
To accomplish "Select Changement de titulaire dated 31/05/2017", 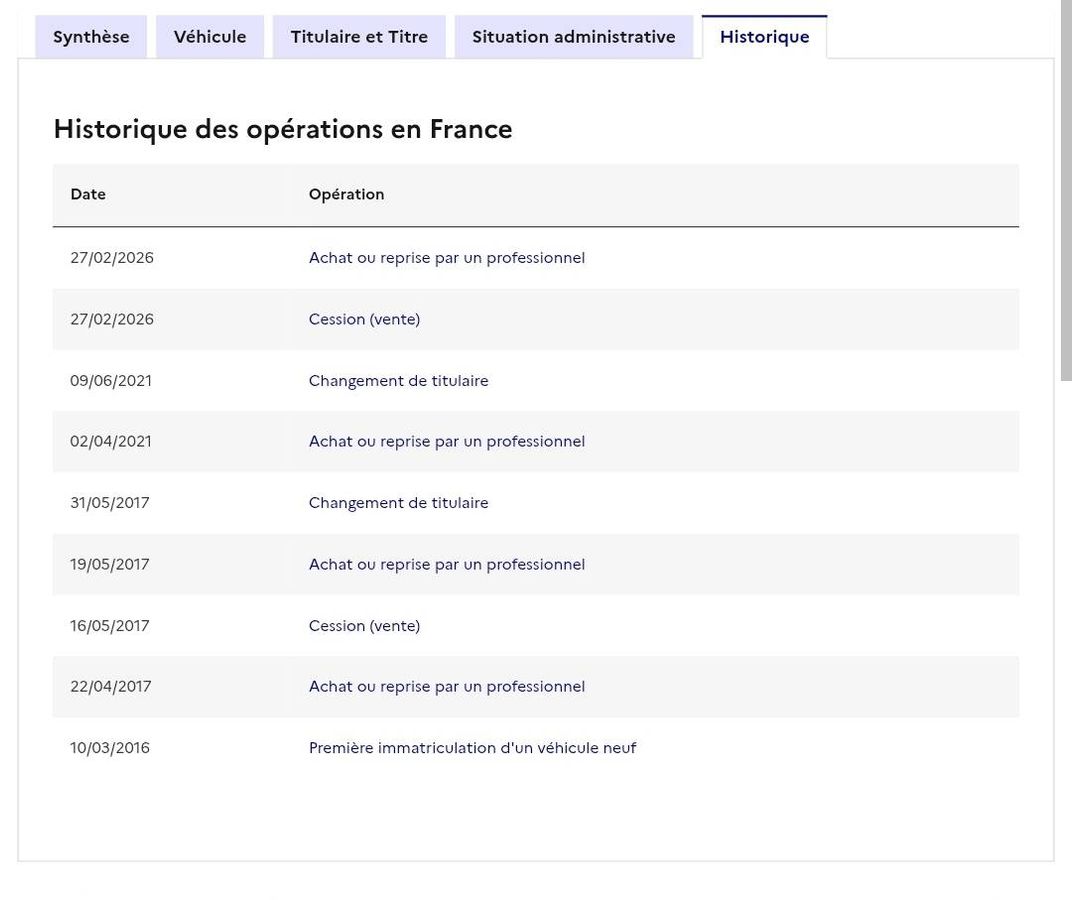I will [x=398, y=503].
